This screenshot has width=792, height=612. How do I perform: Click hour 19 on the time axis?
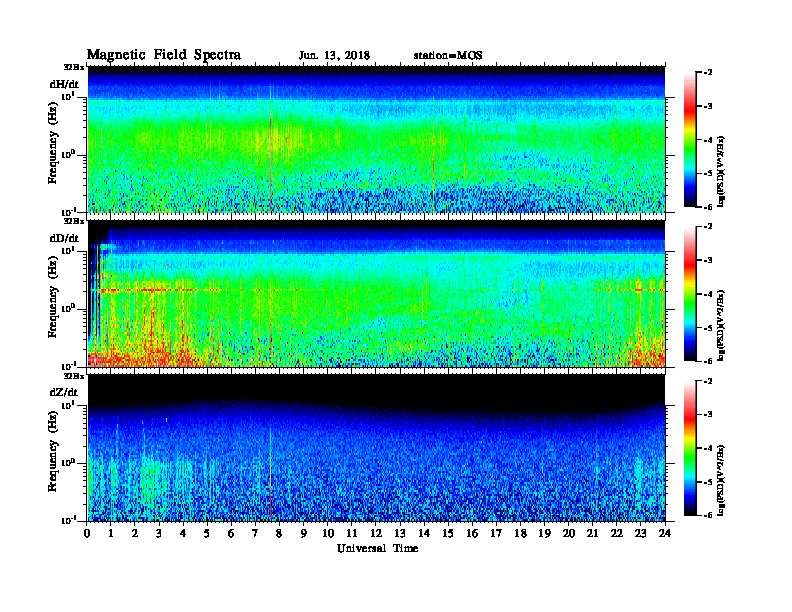click(x=544, y=533)
